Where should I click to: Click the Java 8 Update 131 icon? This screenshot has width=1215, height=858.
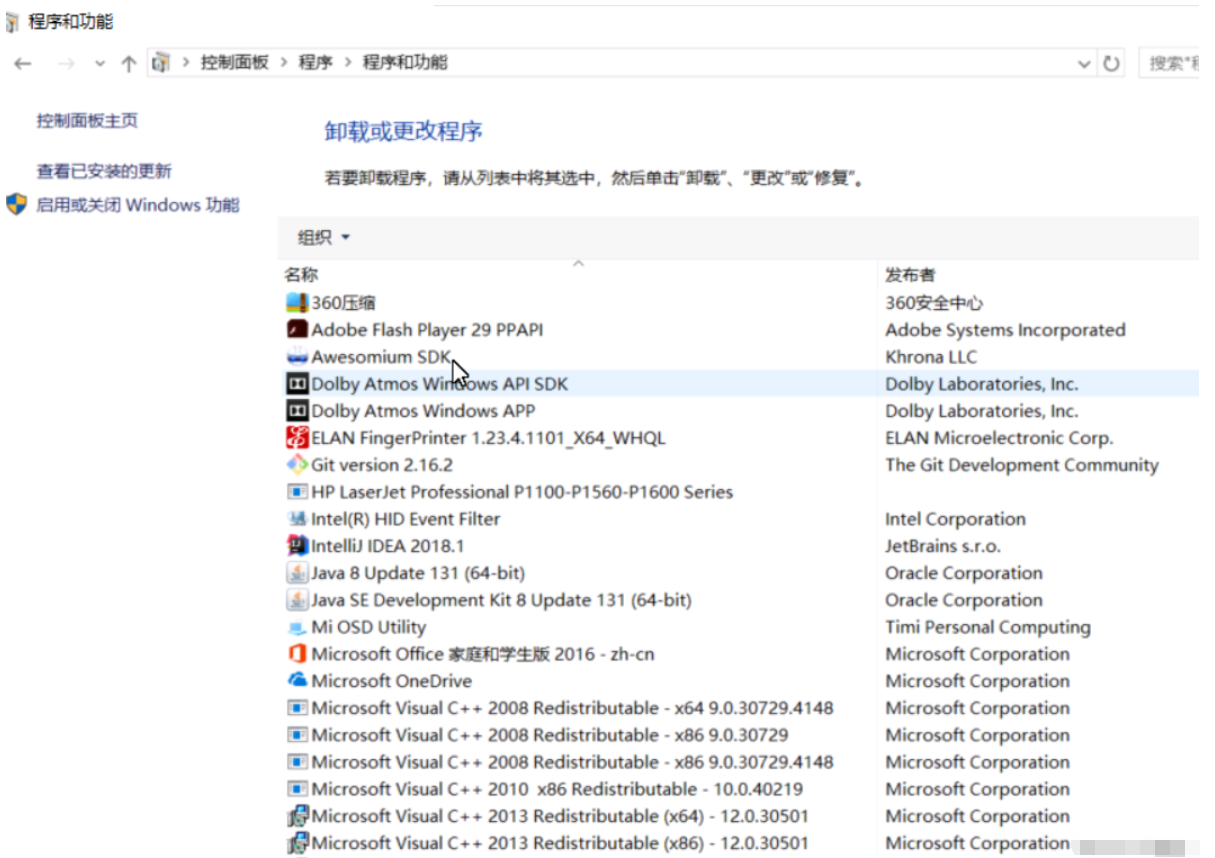point(297,572)
